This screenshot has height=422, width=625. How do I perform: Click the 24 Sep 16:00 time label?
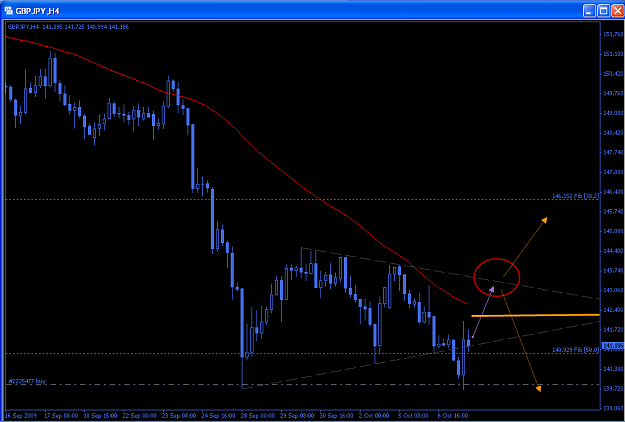217,415
